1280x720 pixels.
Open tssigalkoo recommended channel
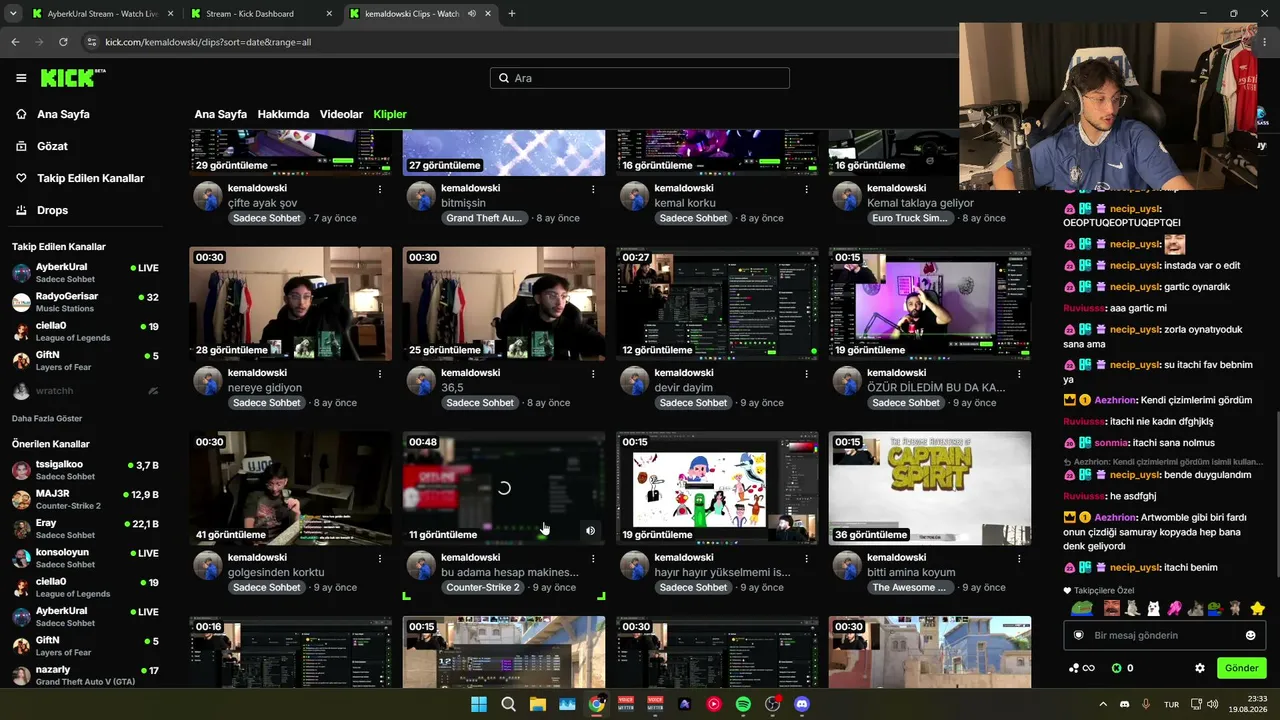(85, 470)
